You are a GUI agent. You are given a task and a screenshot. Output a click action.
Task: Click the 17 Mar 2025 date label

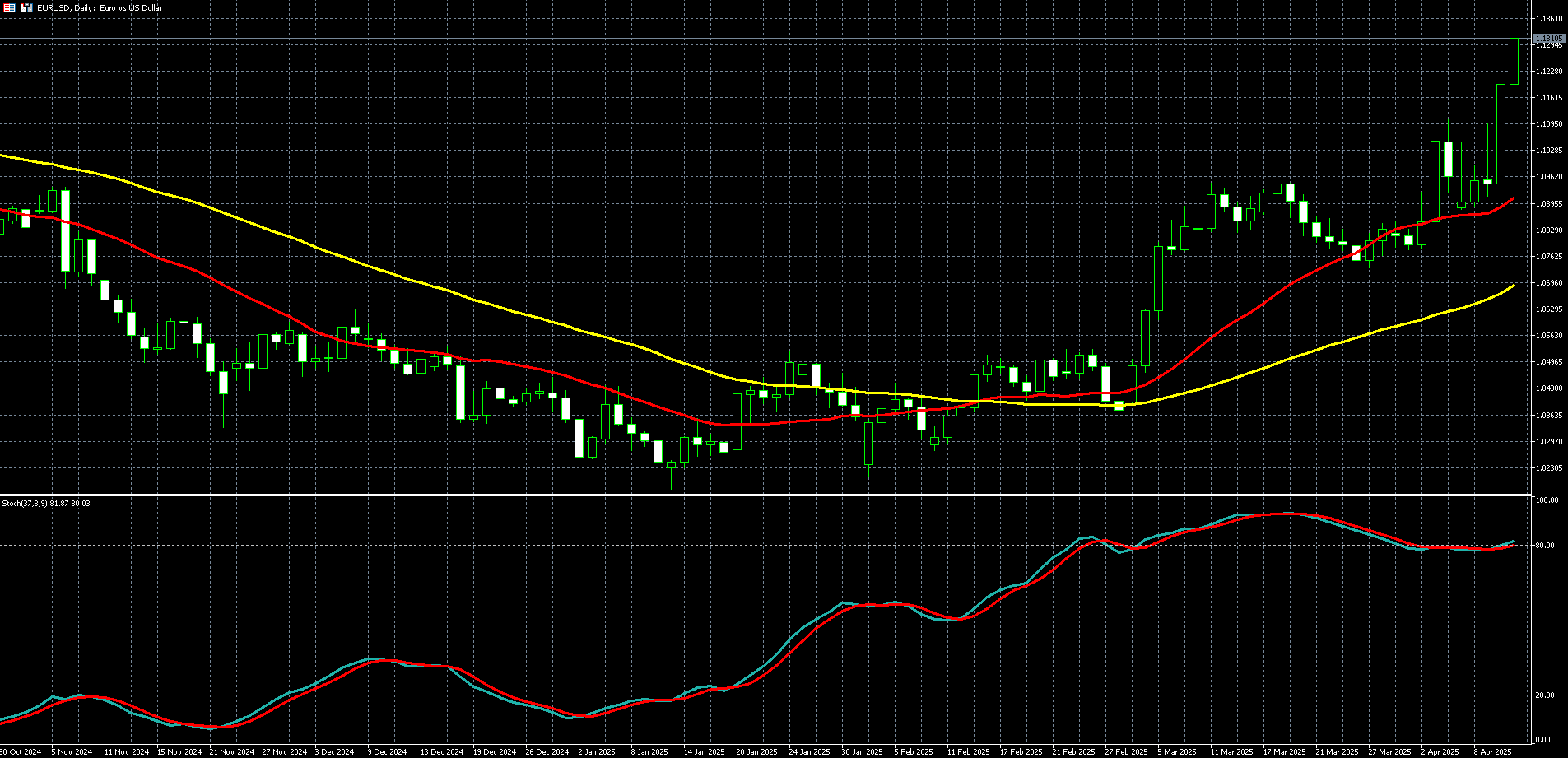coord(1284,751)
